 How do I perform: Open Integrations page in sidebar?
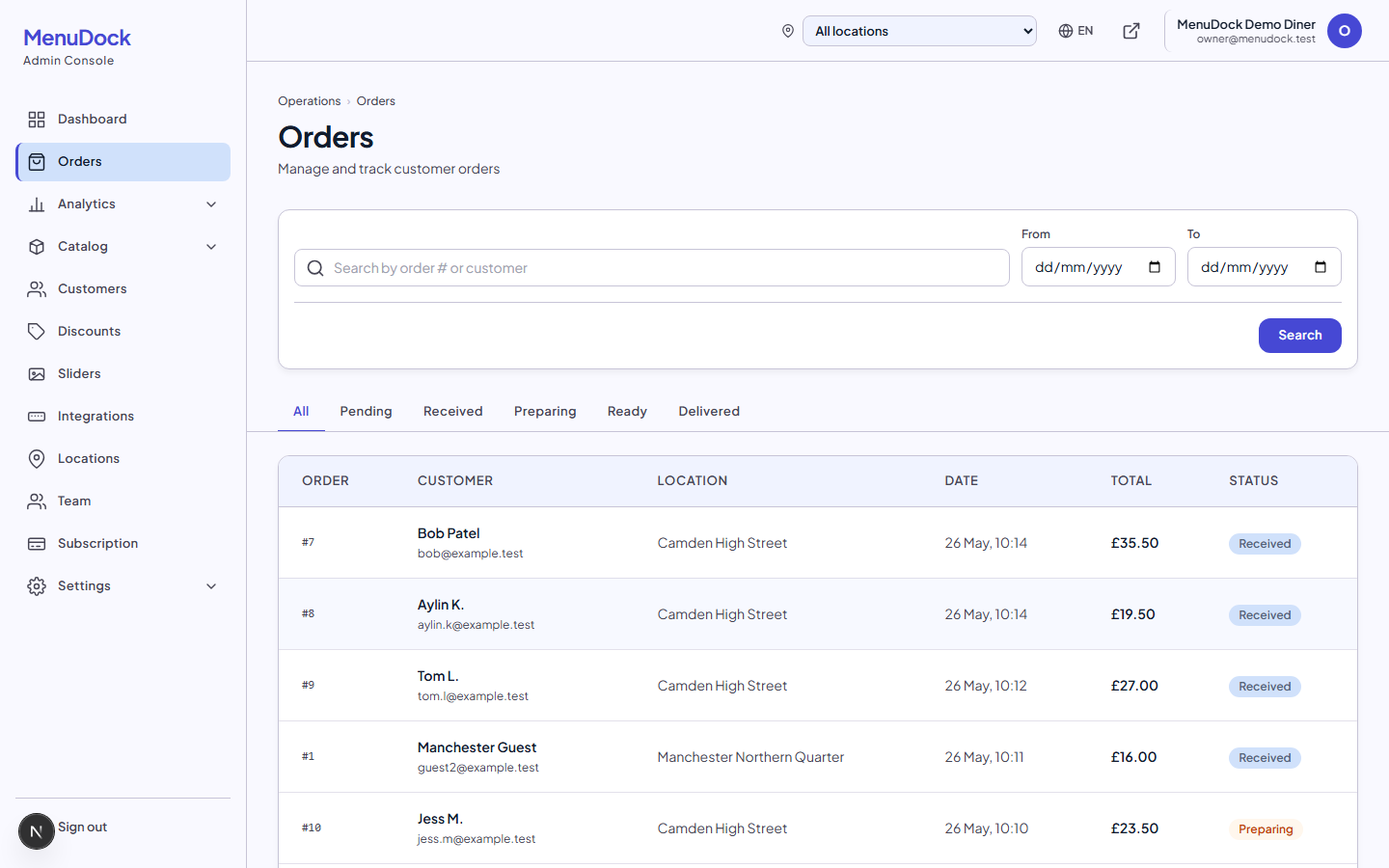[x=123, y=417]
